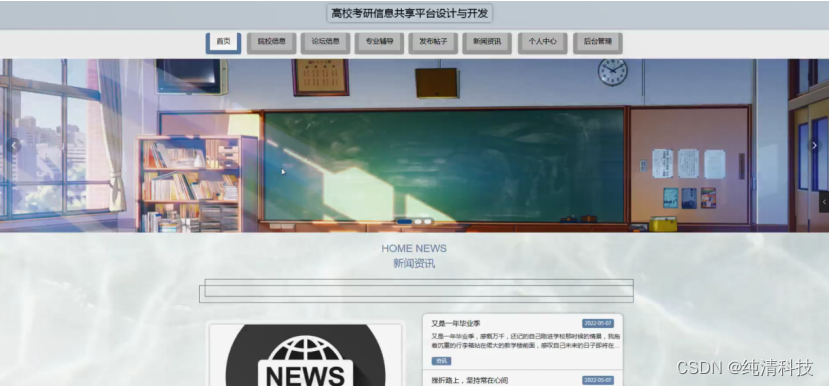Go to previous carousel slide arrow
The width and height of the screenshot is (829, 386).
coord(14,145)
